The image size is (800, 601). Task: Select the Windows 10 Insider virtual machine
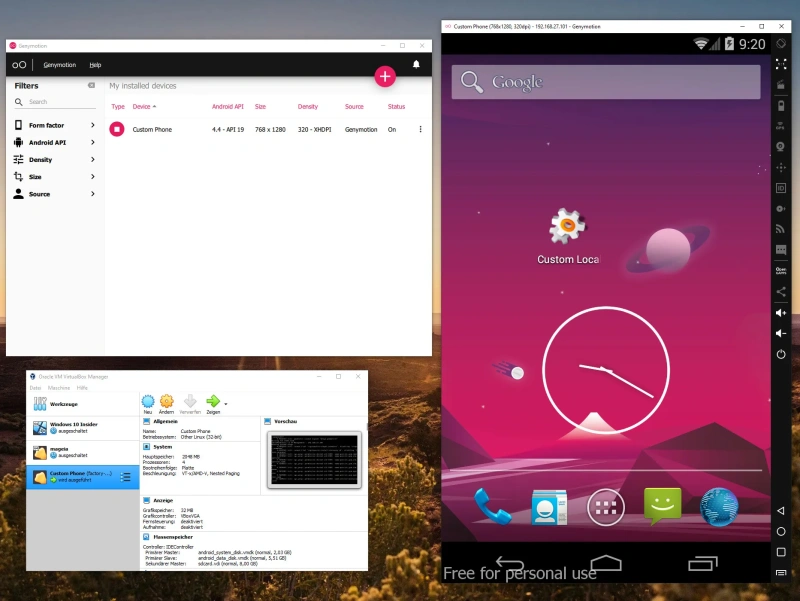tap(74, 427)
